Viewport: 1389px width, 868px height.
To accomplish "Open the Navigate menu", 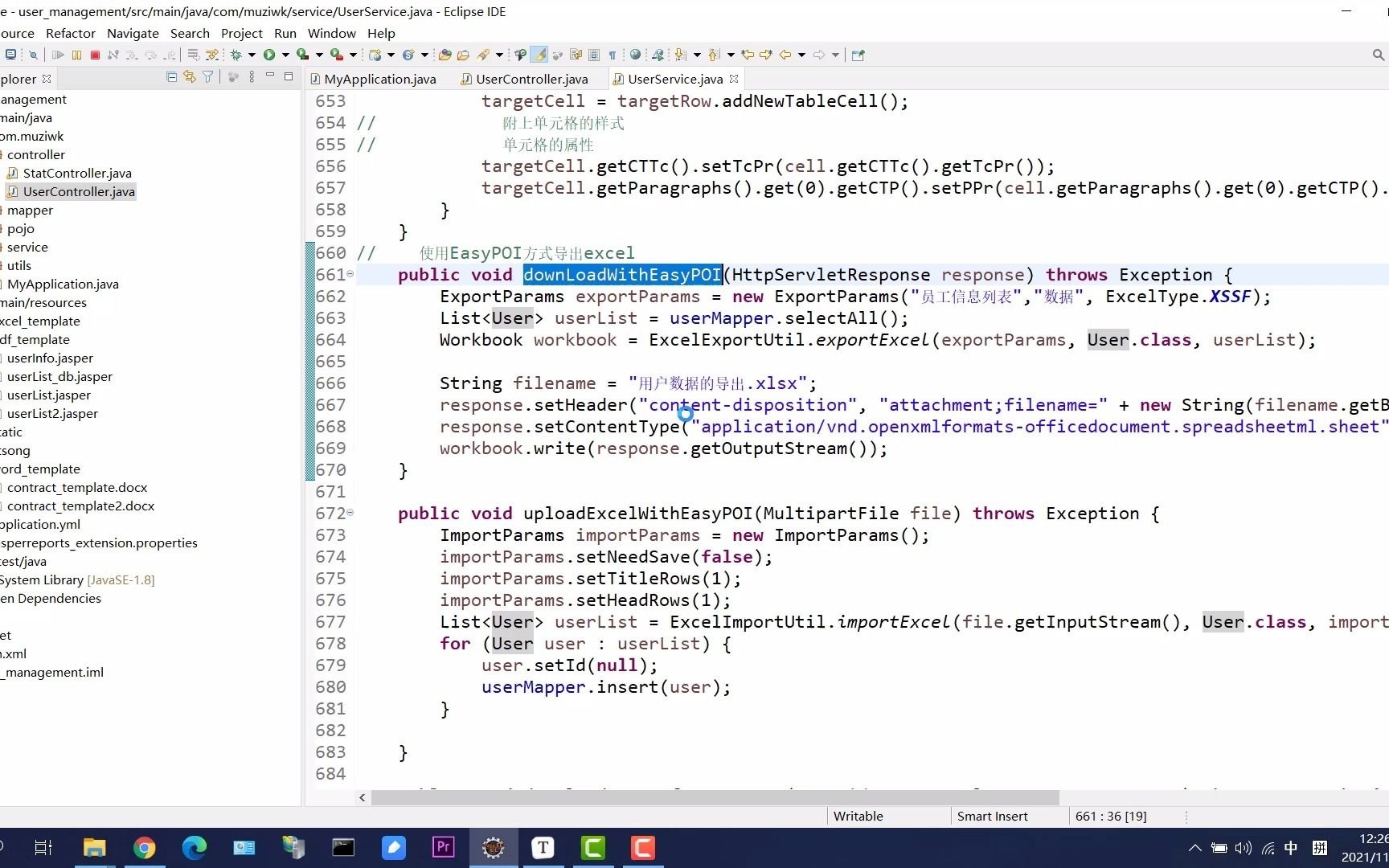I will click(x=133, y=33).
